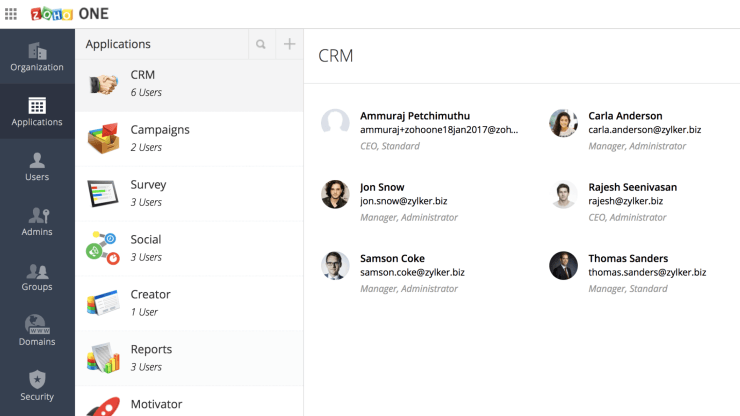Image resolution: width=740 pixels, height=416 pixels.
Task: Open Samson Coke's profile photo
Action: click(335, 265)
